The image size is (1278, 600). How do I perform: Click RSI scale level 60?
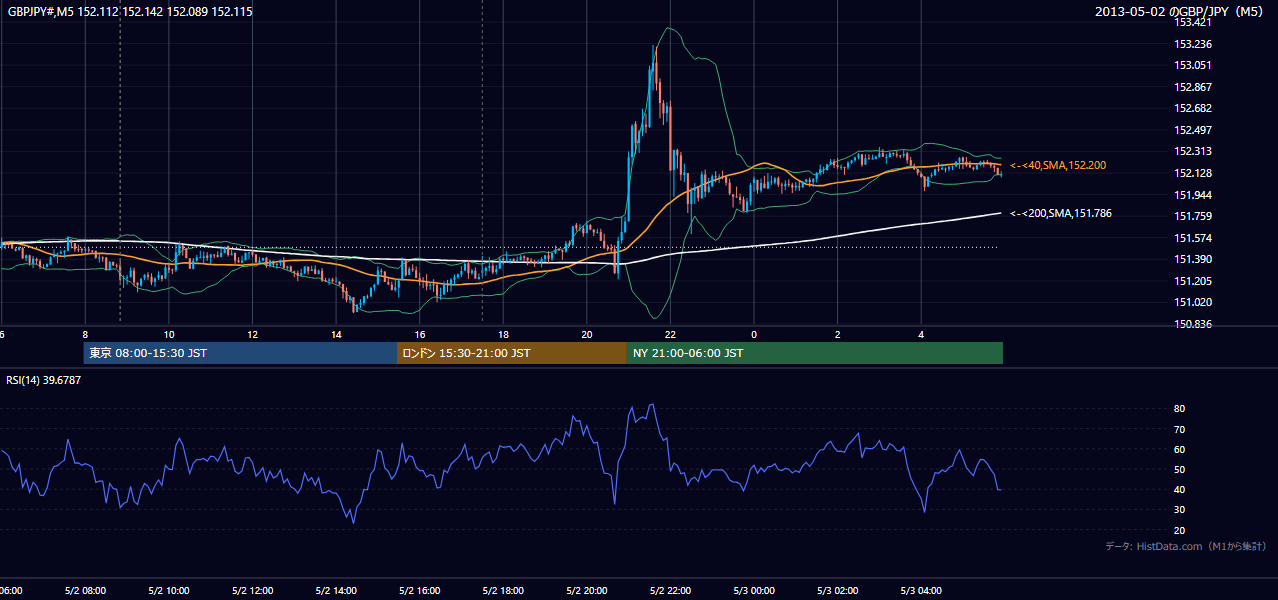coord(1179,449)
